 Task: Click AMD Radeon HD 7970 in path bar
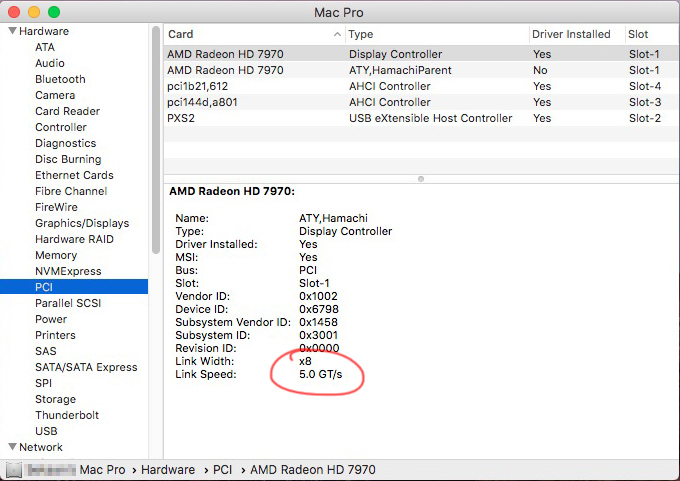pos(313,470)
